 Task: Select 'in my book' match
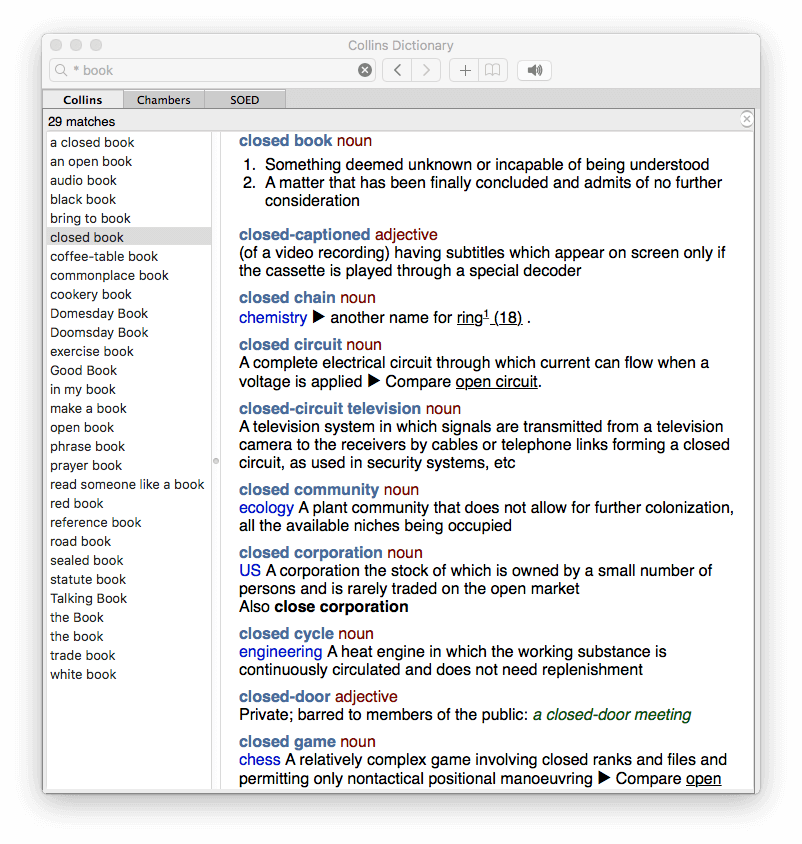pos(129,389)
